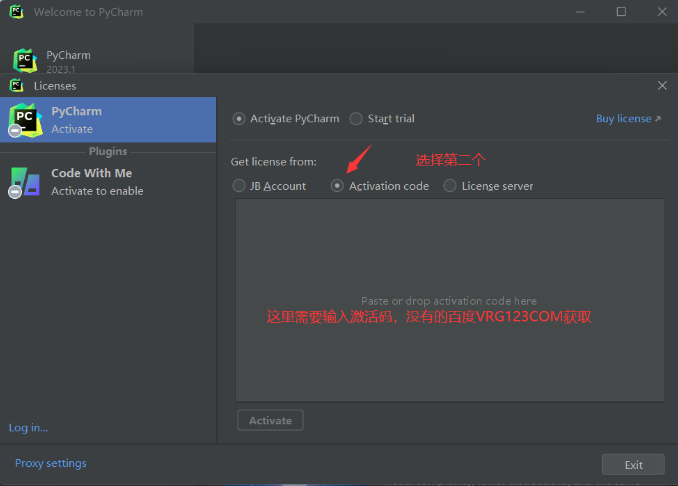
Task: Click the Log in... link
Action: (x=29, y=428)
